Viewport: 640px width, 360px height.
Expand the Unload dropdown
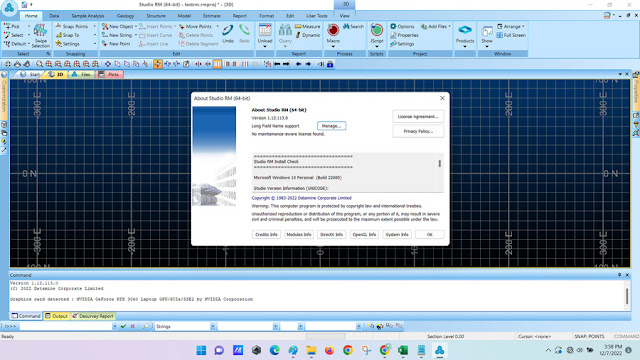tap(264, 46)
